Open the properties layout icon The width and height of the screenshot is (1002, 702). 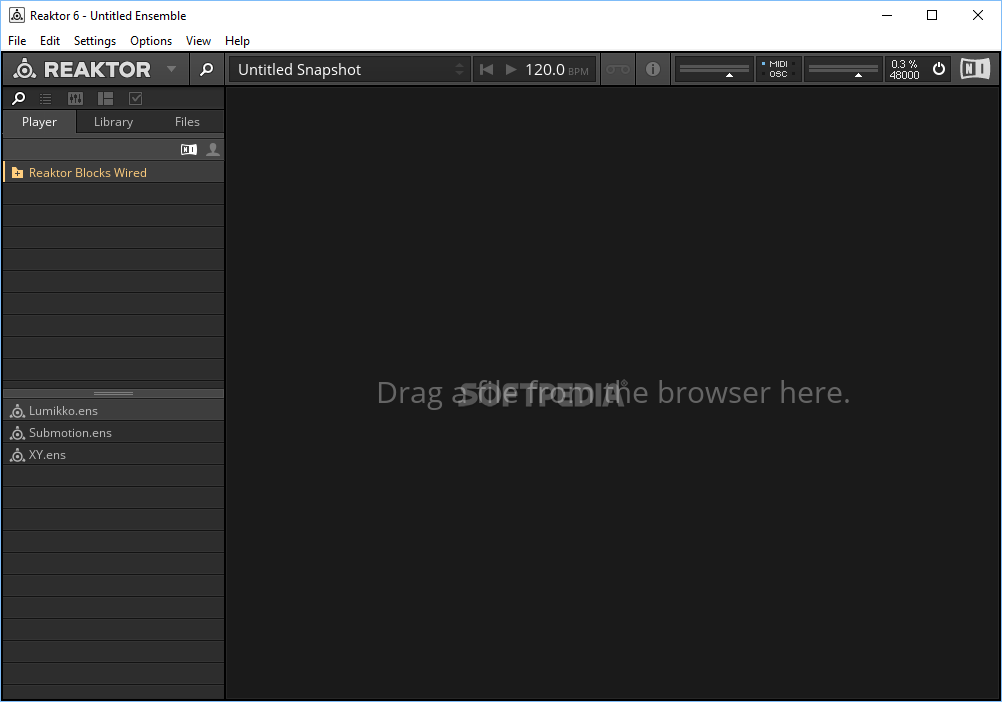click(105, 98)
